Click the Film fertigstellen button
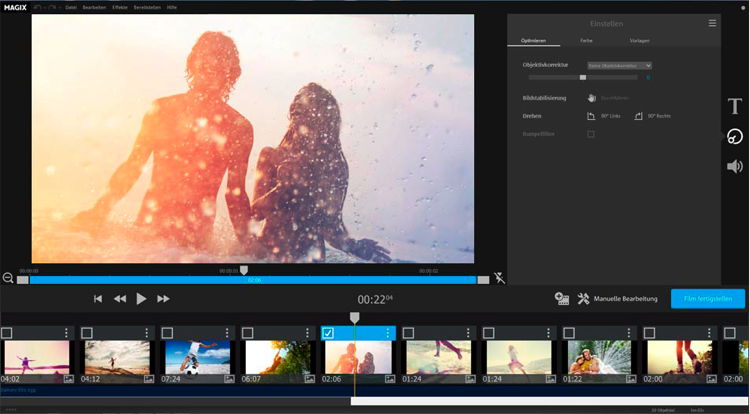Image resolution: width=750 pixels, height=414 pixels. pos(707,298)
